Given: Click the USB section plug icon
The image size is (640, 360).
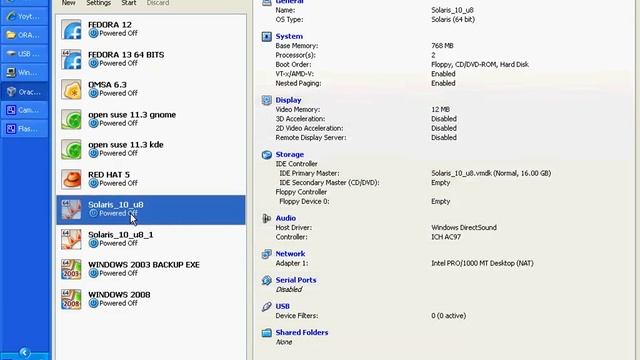Looking at the screenshot, I should (x=267, y=307).
